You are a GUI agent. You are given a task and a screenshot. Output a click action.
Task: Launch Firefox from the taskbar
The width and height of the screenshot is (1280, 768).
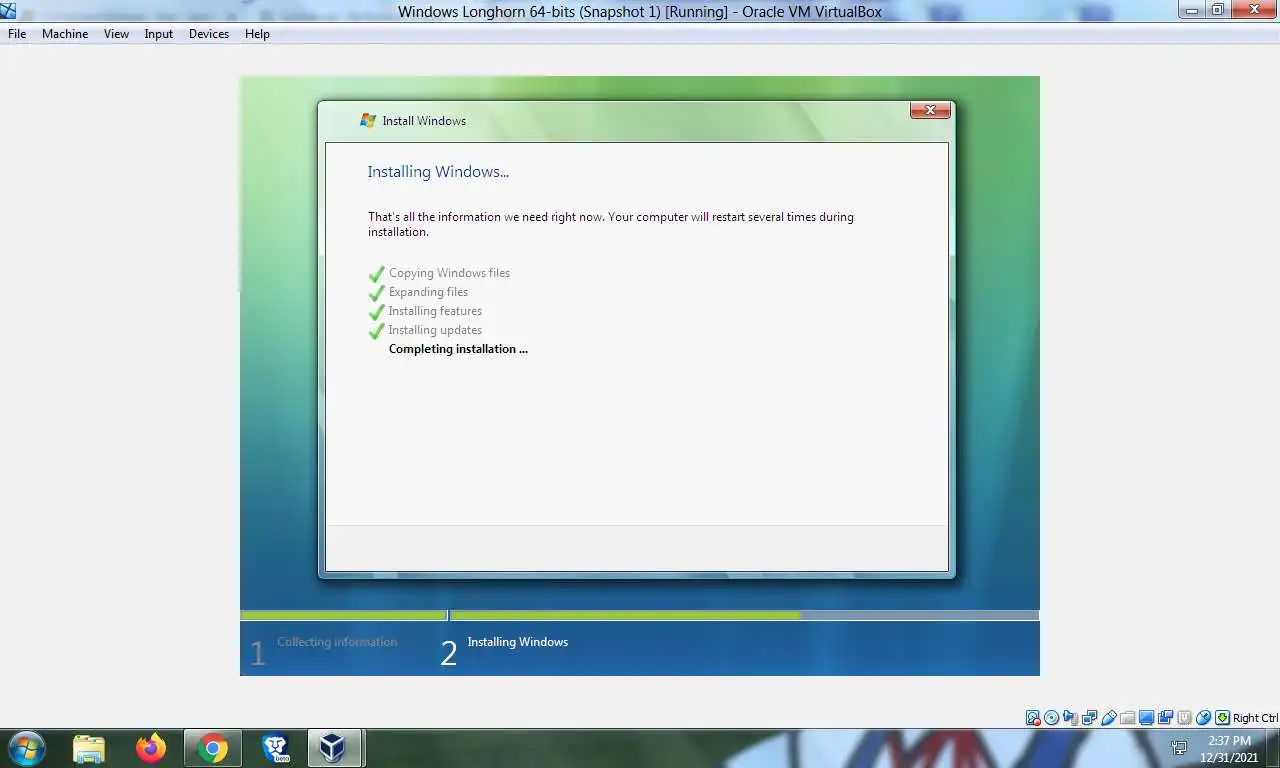151,748
